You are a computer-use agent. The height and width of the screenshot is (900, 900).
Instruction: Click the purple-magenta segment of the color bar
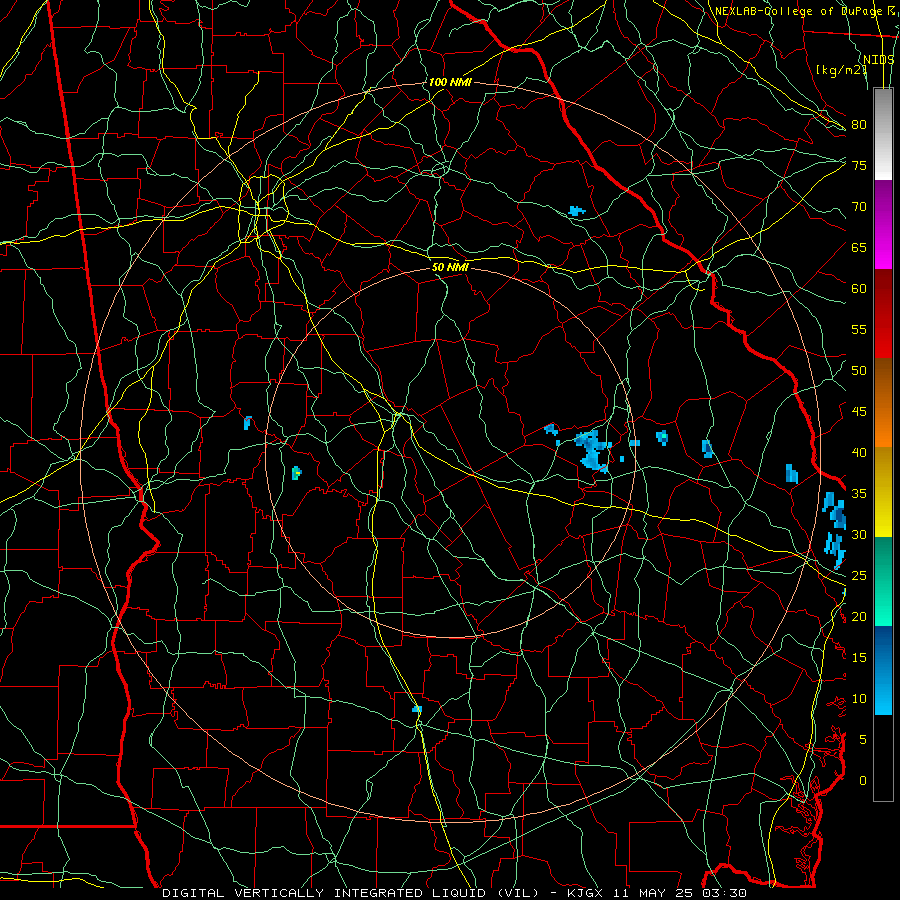click(x=883, y=224)
